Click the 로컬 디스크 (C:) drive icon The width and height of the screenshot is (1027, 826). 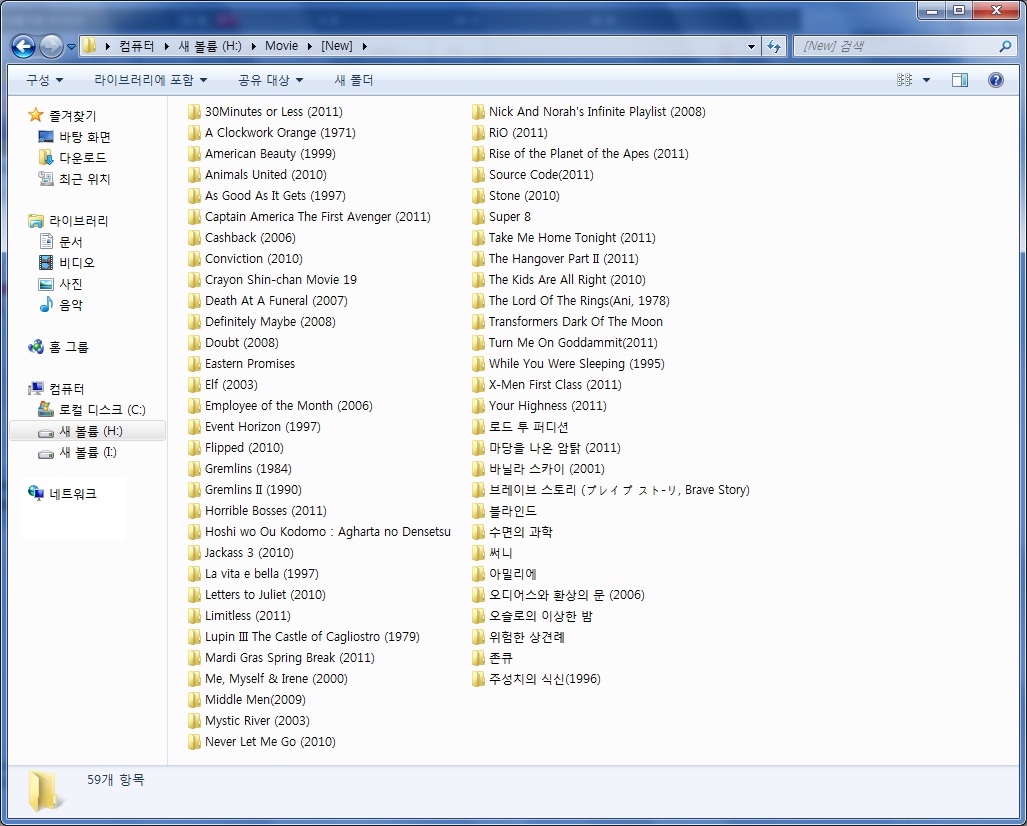(46, 409)
